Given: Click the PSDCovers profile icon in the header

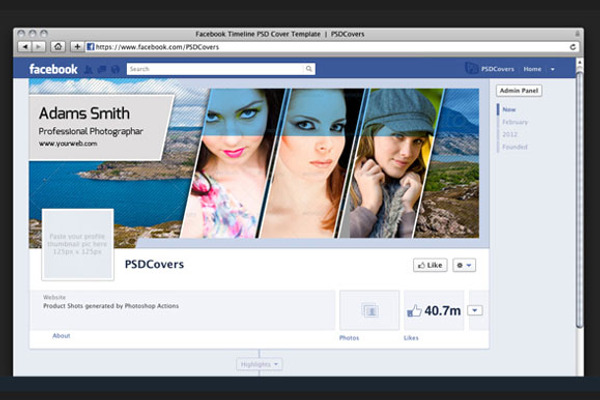Looking at the screenshot, I should [471, 68].
